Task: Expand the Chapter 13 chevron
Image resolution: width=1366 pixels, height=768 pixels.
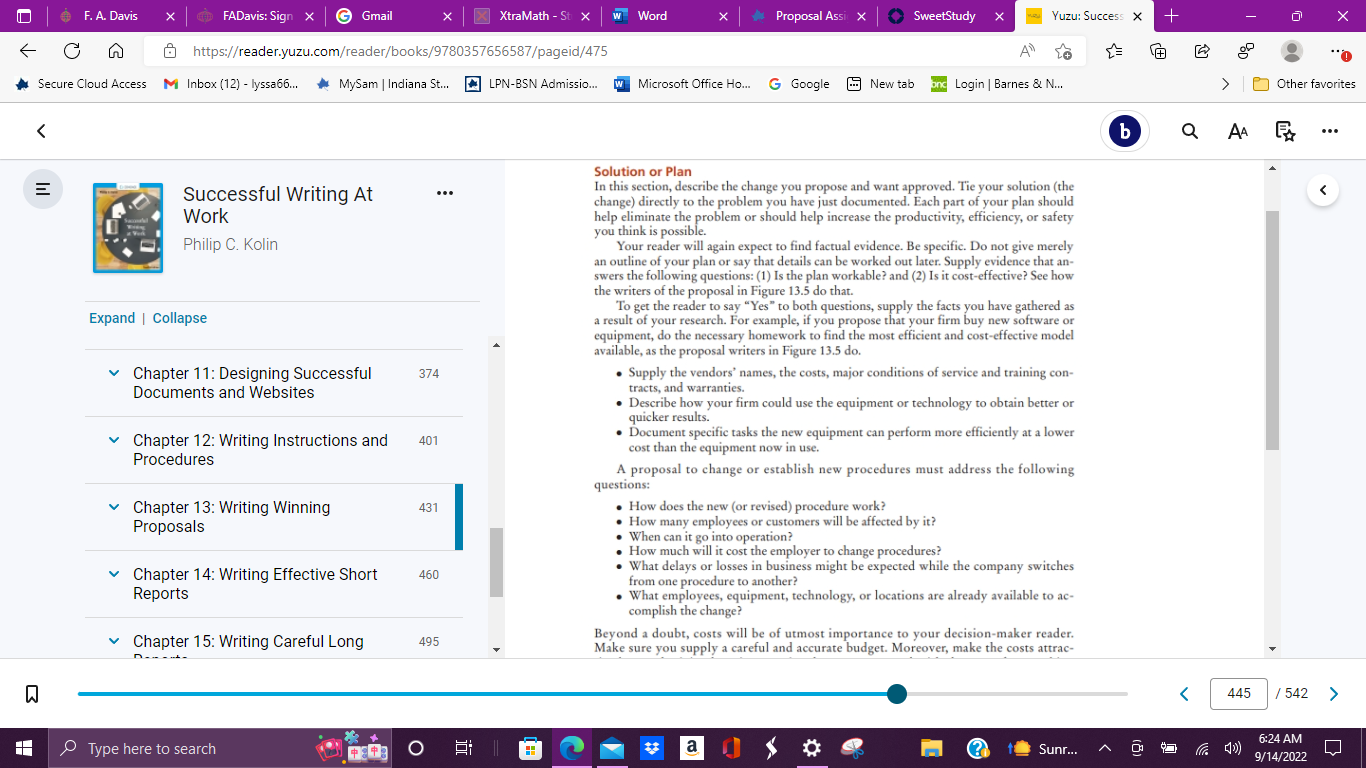Action: coord(113,507)
